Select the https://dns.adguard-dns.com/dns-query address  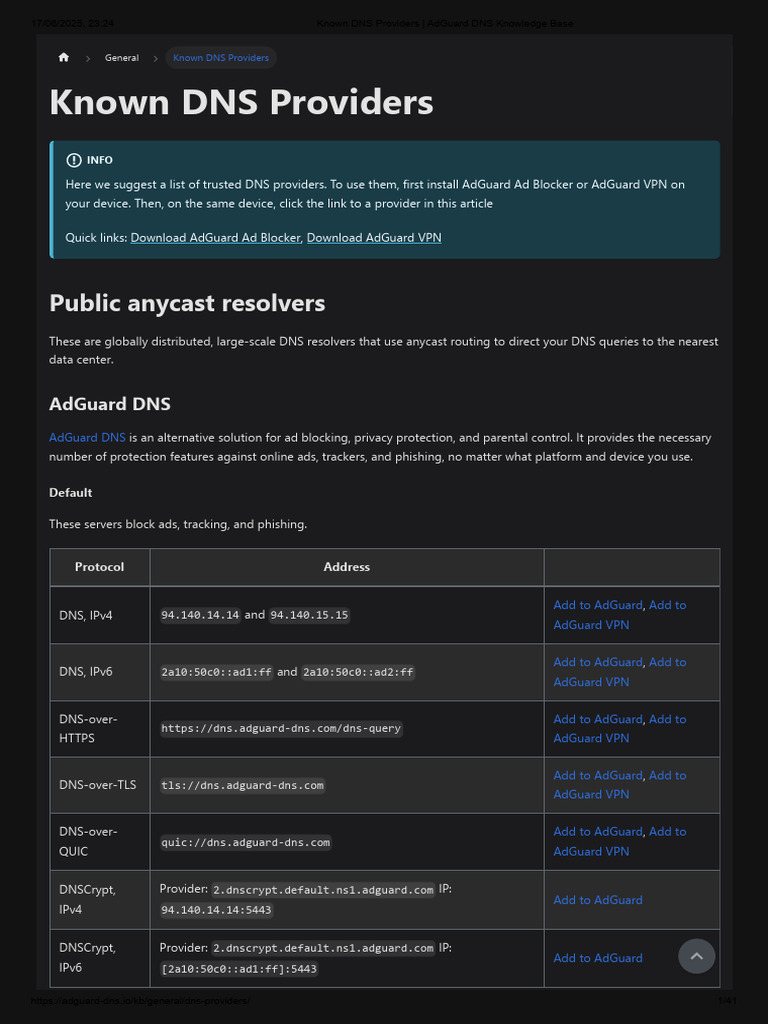point(281,728)
